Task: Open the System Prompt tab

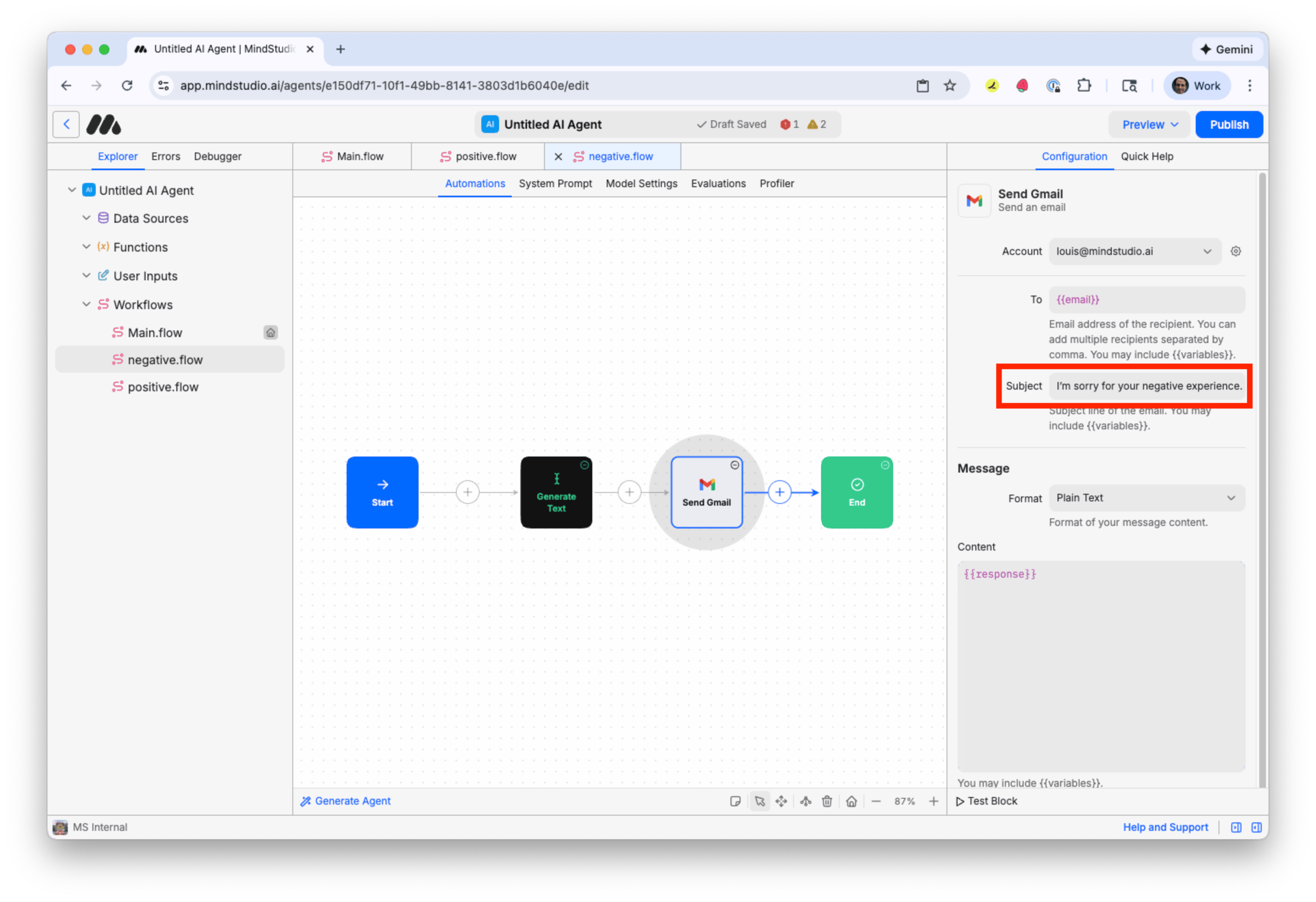Action: 555,183
